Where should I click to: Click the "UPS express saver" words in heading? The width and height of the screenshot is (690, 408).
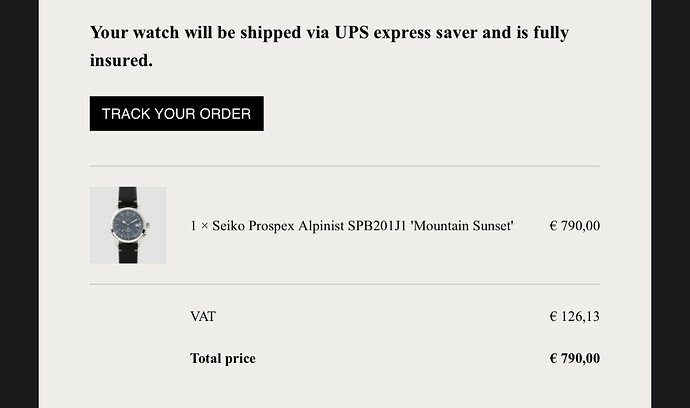pos(406,33)
